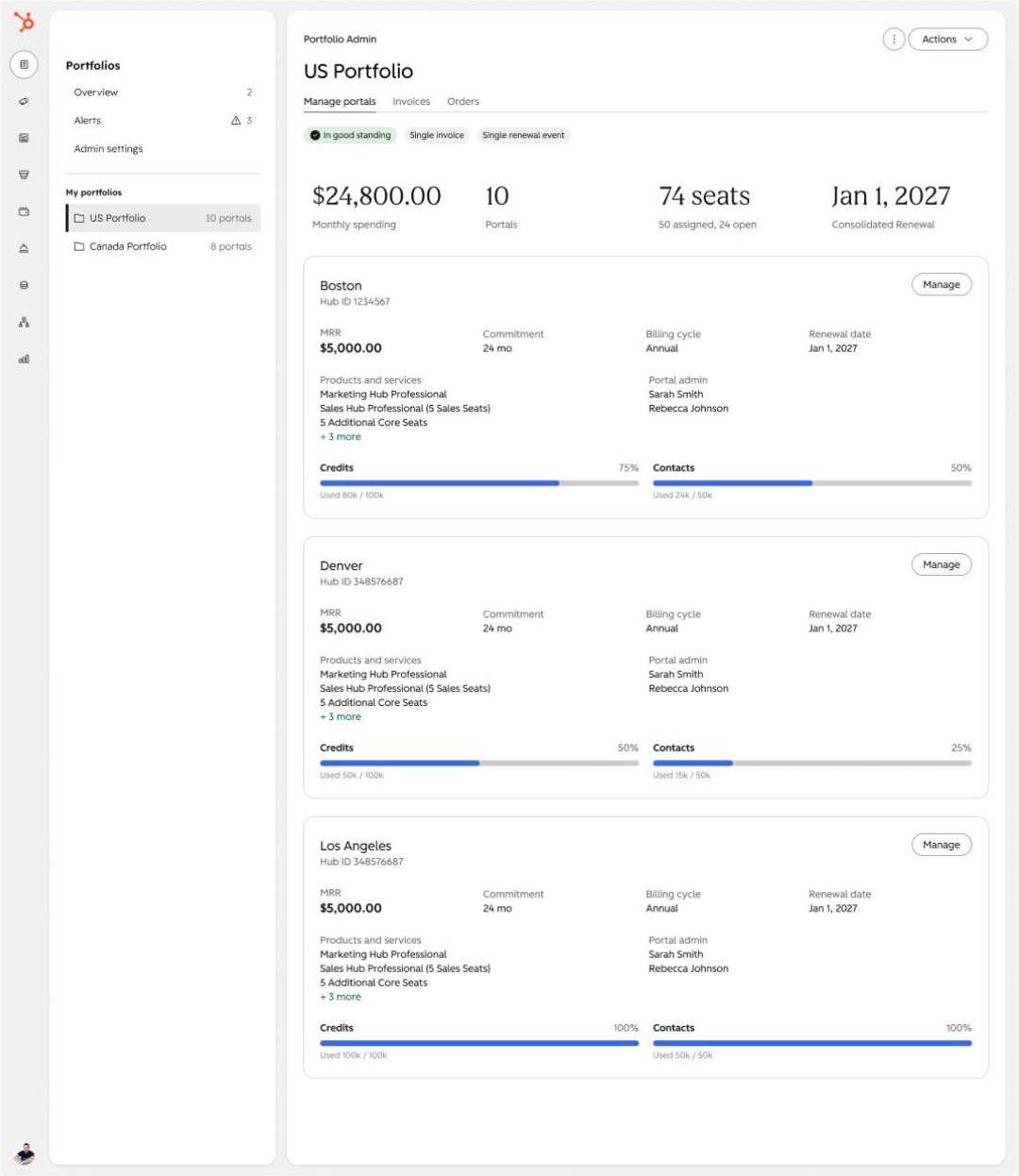Click 'Used 15k / 50k' under Denver Contacts
Image resolution: width=1019 pixels, height=1176 pixels.
[x=682, y=776]
